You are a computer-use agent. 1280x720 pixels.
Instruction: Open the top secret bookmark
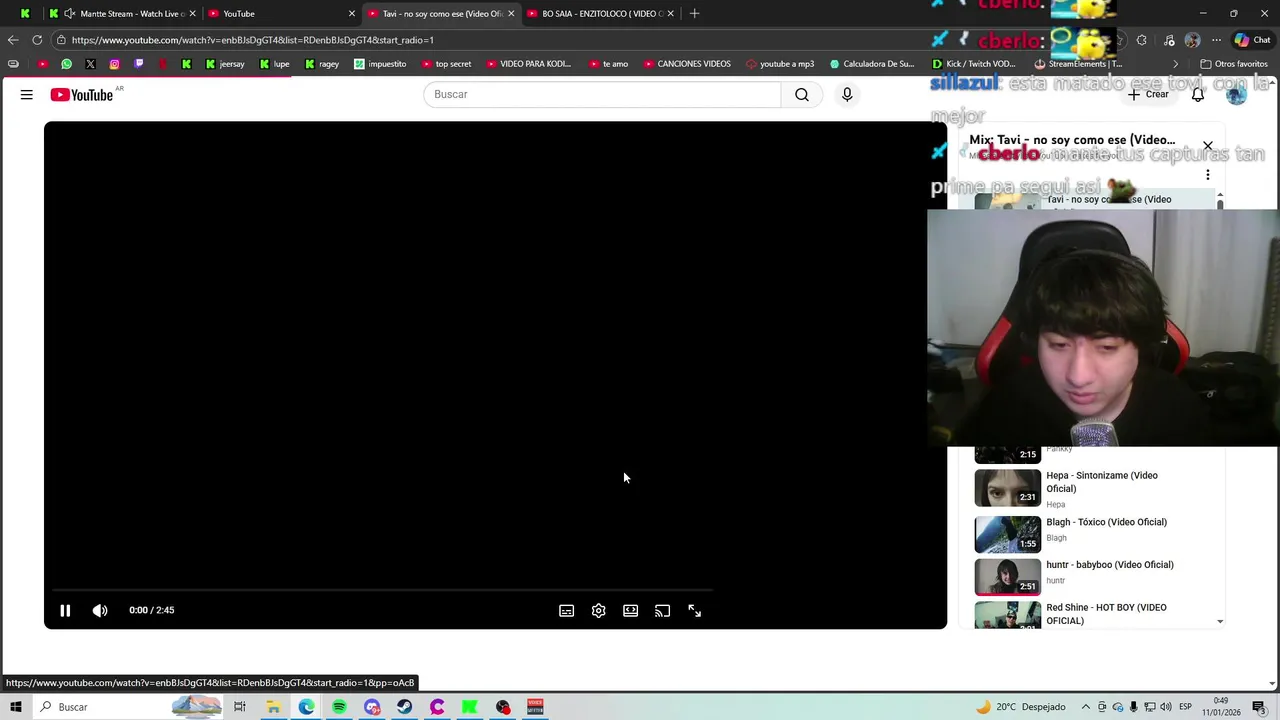(x=446, y=64)
